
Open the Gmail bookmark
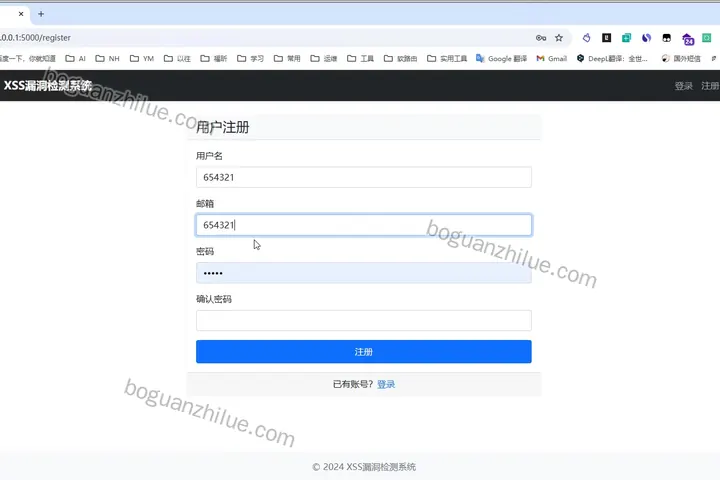[x=551, y=58]
